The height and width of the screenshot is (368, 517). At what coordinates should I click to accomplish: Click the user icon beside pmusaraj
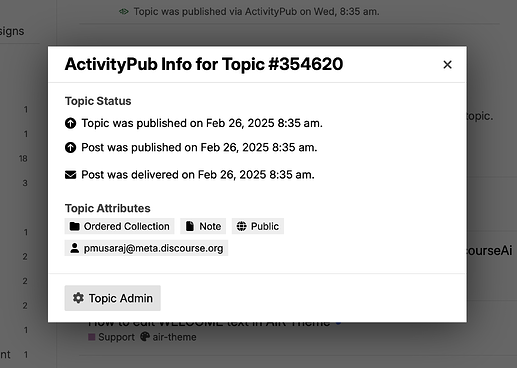coord(75,248)
